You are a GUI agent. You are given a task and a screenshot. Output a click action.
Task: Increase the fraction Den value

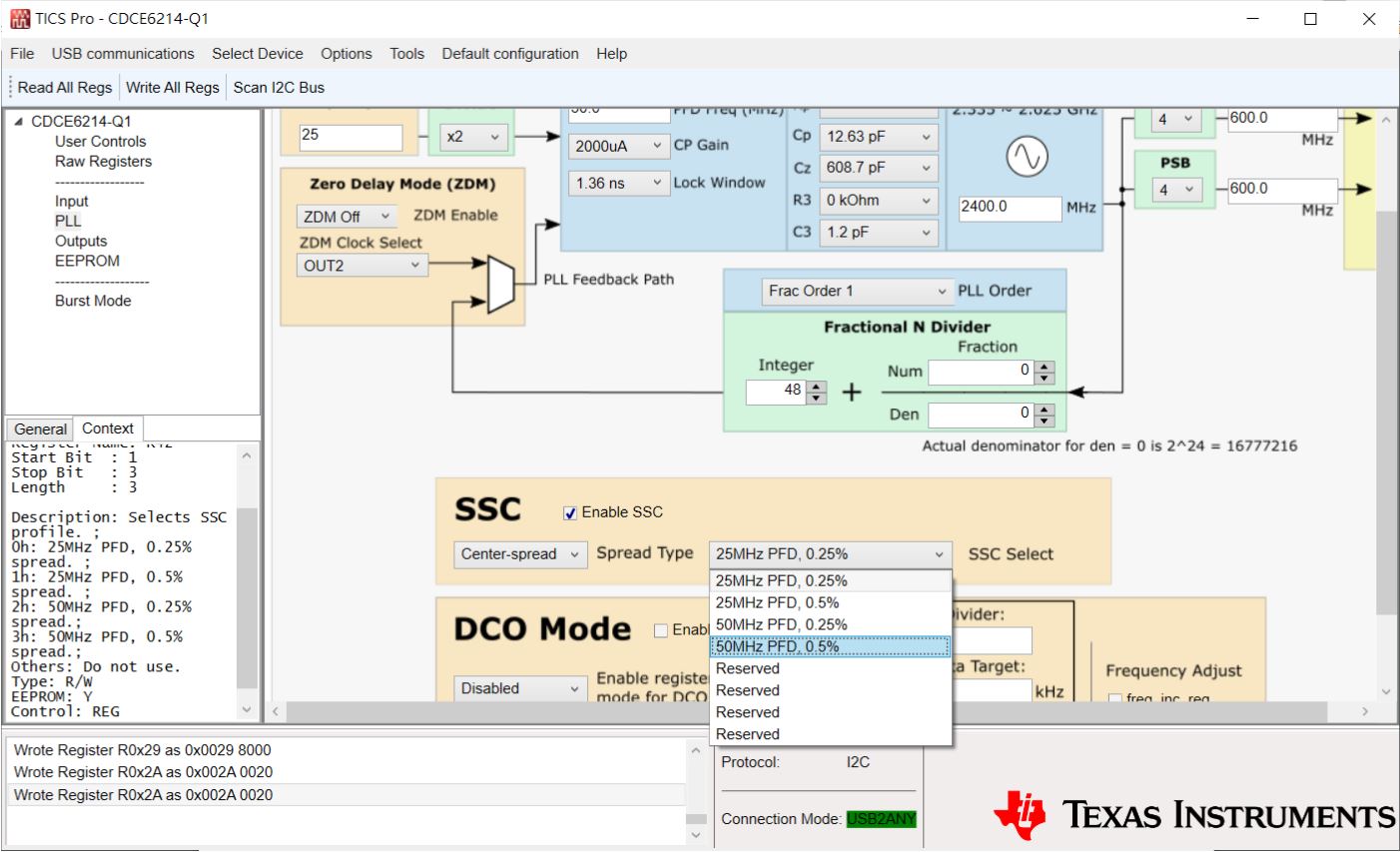1045,410
